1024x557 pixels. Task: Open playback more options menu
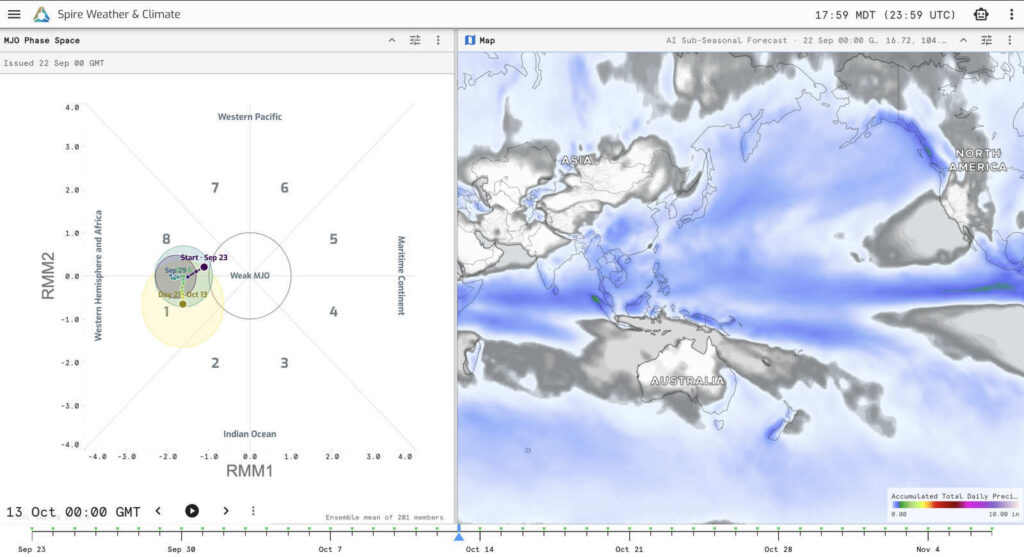tap(253, 511)
